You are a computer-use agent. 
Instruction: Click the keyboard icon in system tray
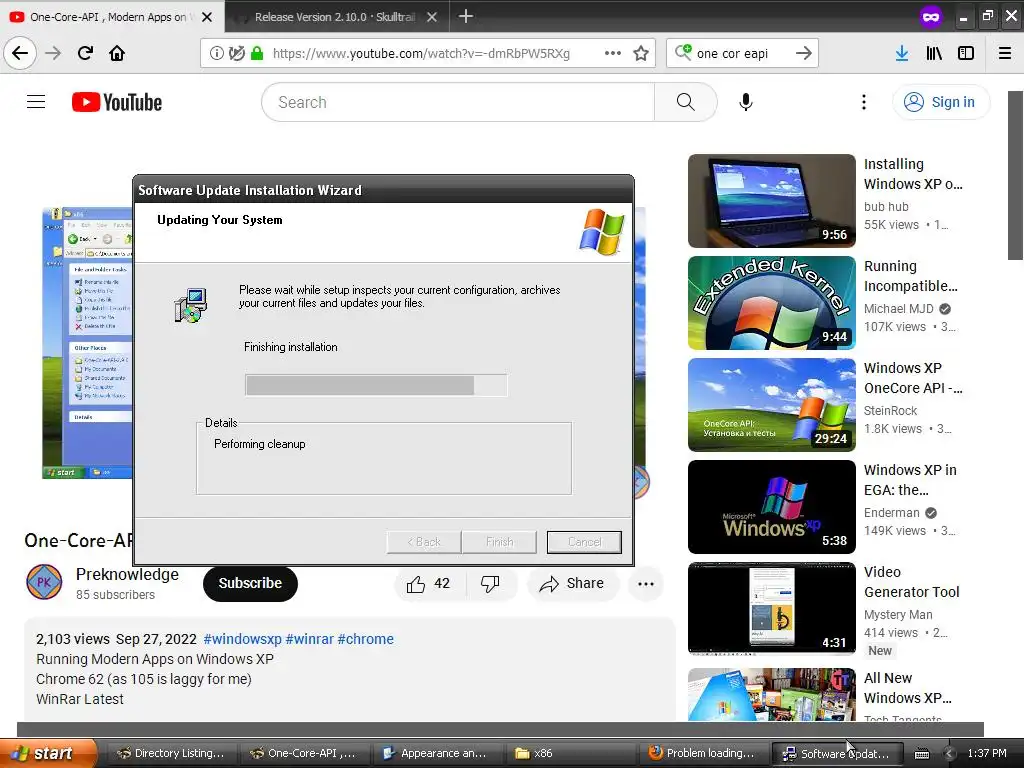[921, 754]
